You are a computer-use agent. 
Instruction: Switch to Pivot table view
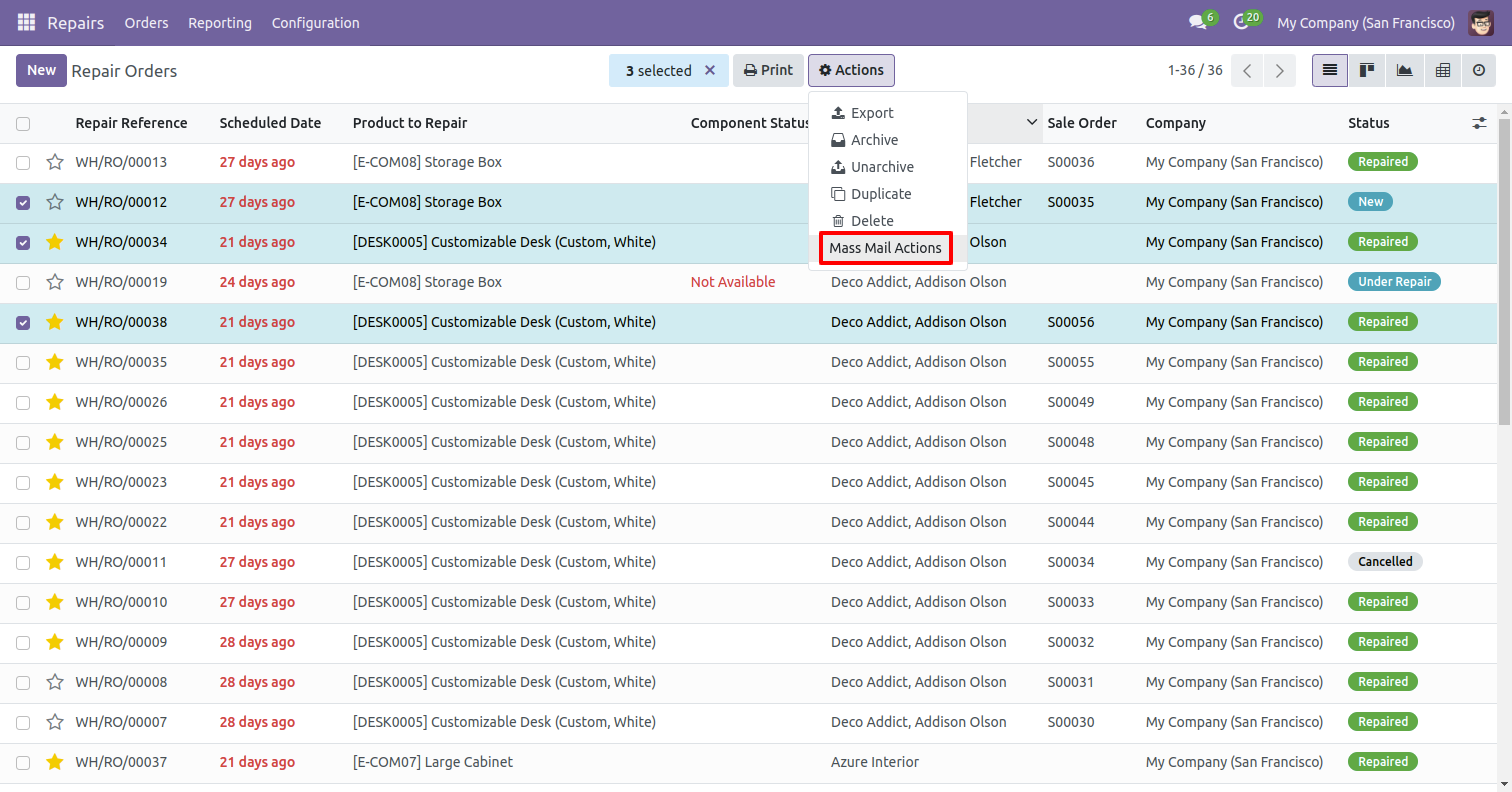[x=1442, y=70]
